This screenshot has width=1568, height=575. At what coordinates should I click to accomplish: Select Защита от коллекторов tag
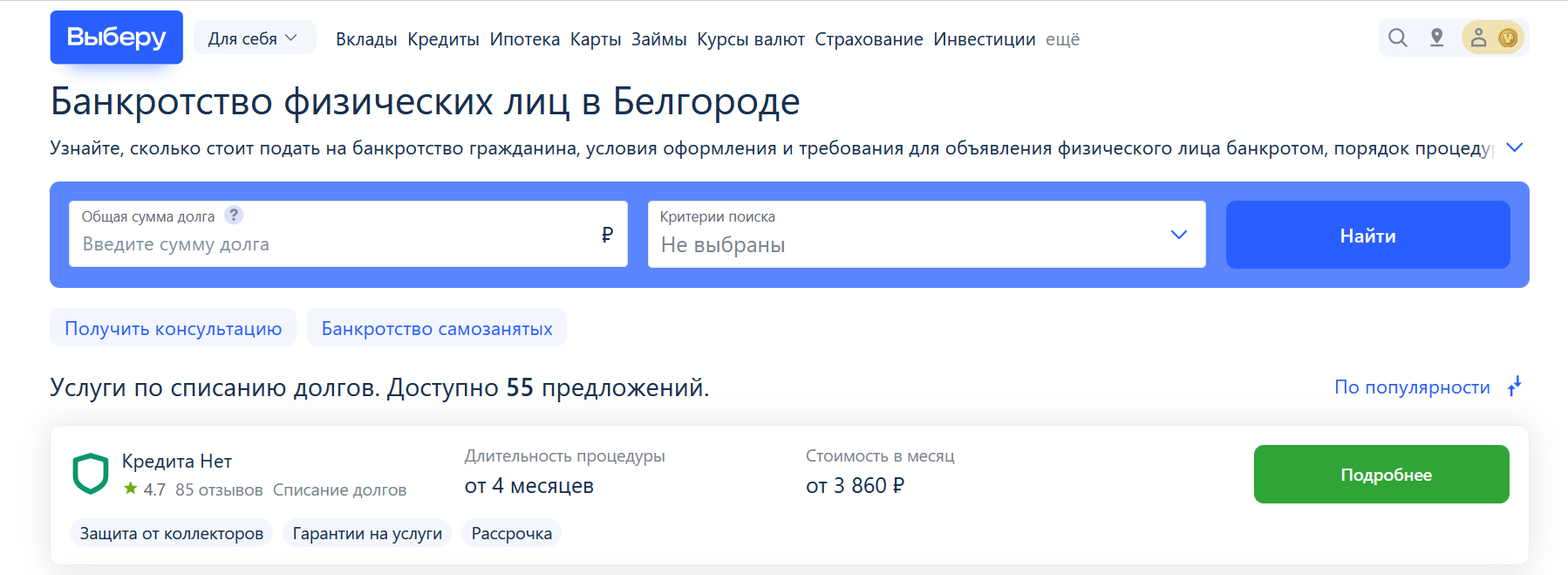click(x=172, y=533)
